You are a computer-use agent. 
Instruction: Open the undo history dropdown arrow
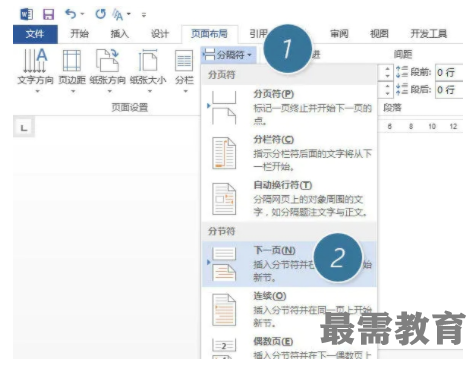click(82, 14)
